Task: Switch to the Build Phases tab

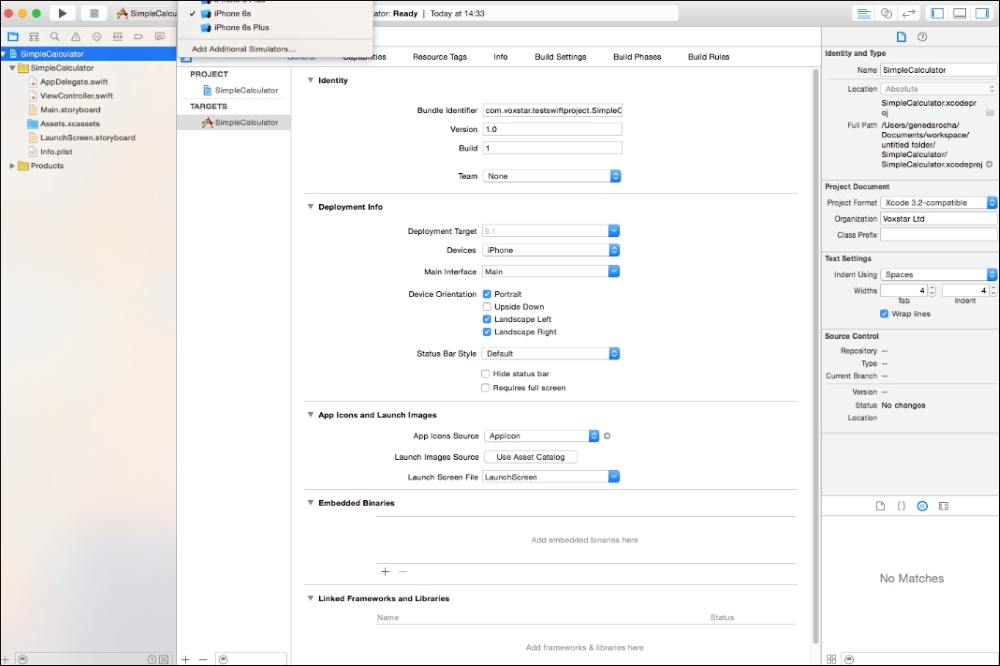Action: (636, 57)
